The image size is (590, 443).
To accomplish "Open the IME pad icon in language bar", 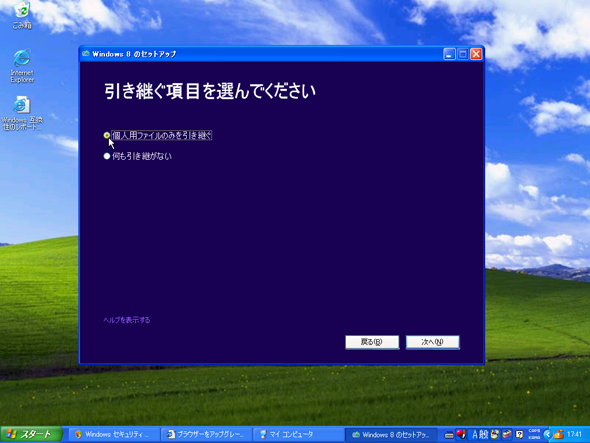I will click(x=494, y=435).
